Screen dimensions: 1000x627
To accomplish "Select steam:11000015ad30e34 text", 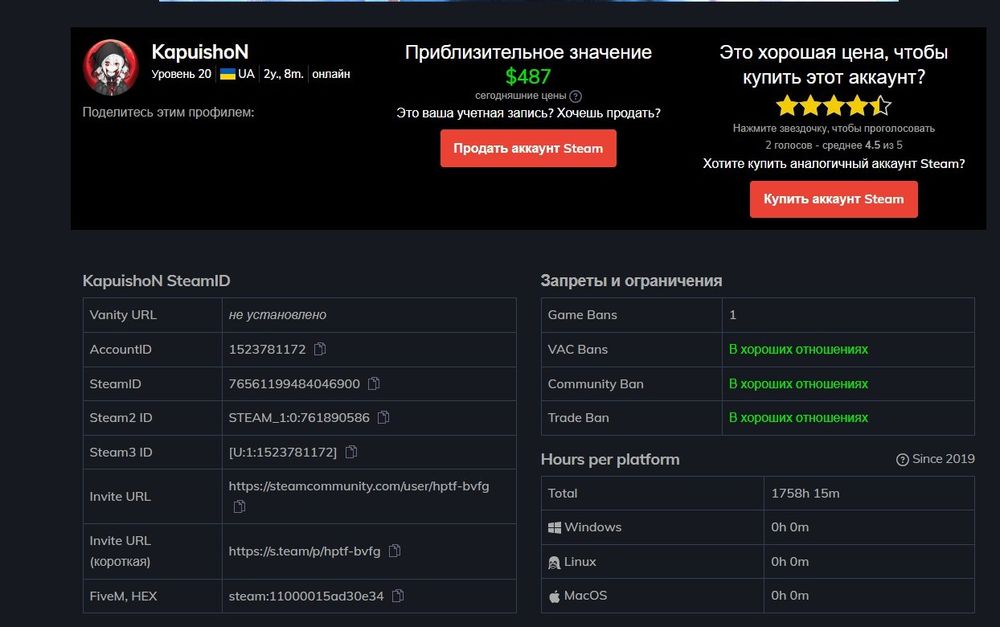I will click(x=306, y=596).
